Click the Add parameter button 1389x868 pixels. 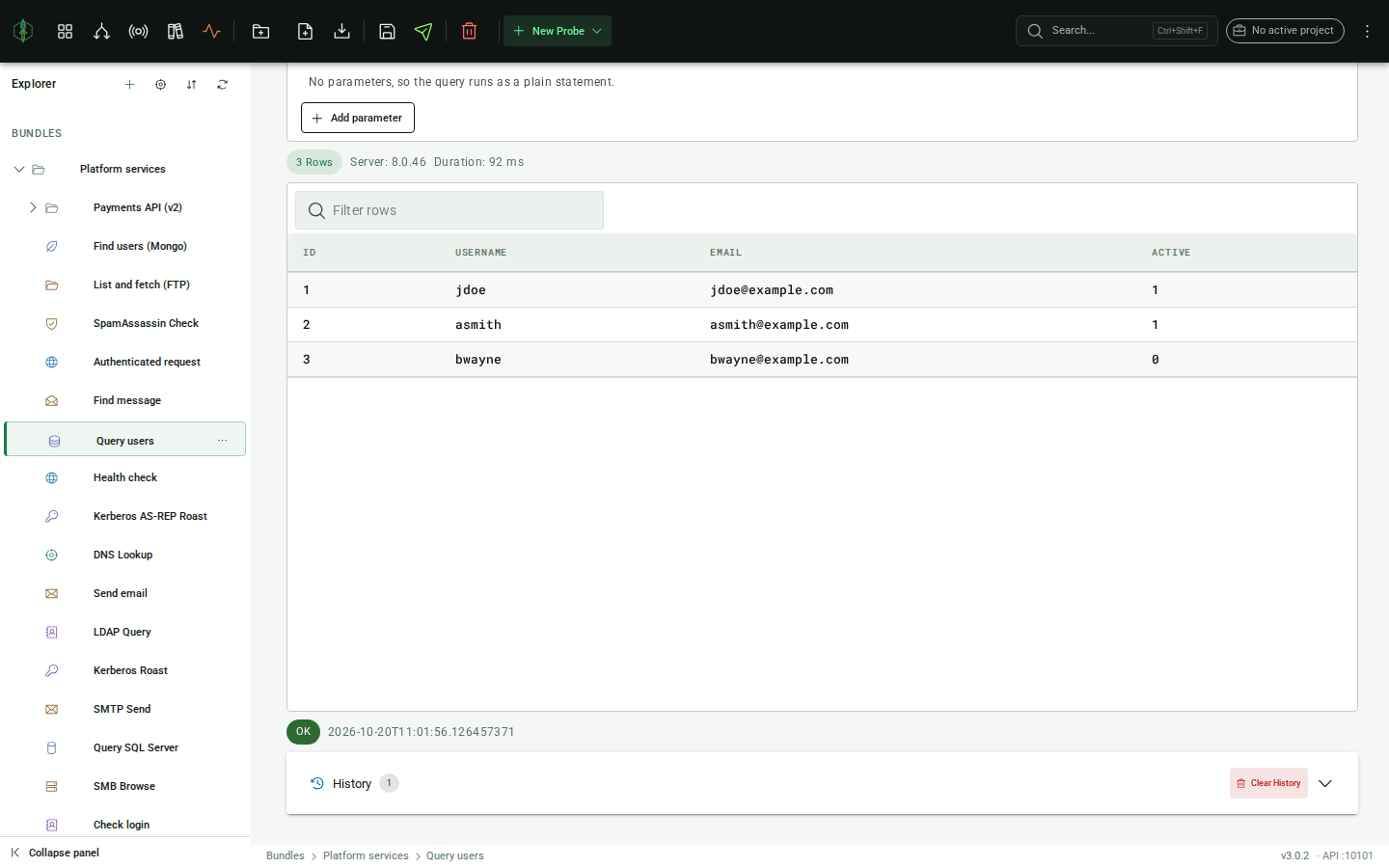pyautogui.click(x=358, y=118)
